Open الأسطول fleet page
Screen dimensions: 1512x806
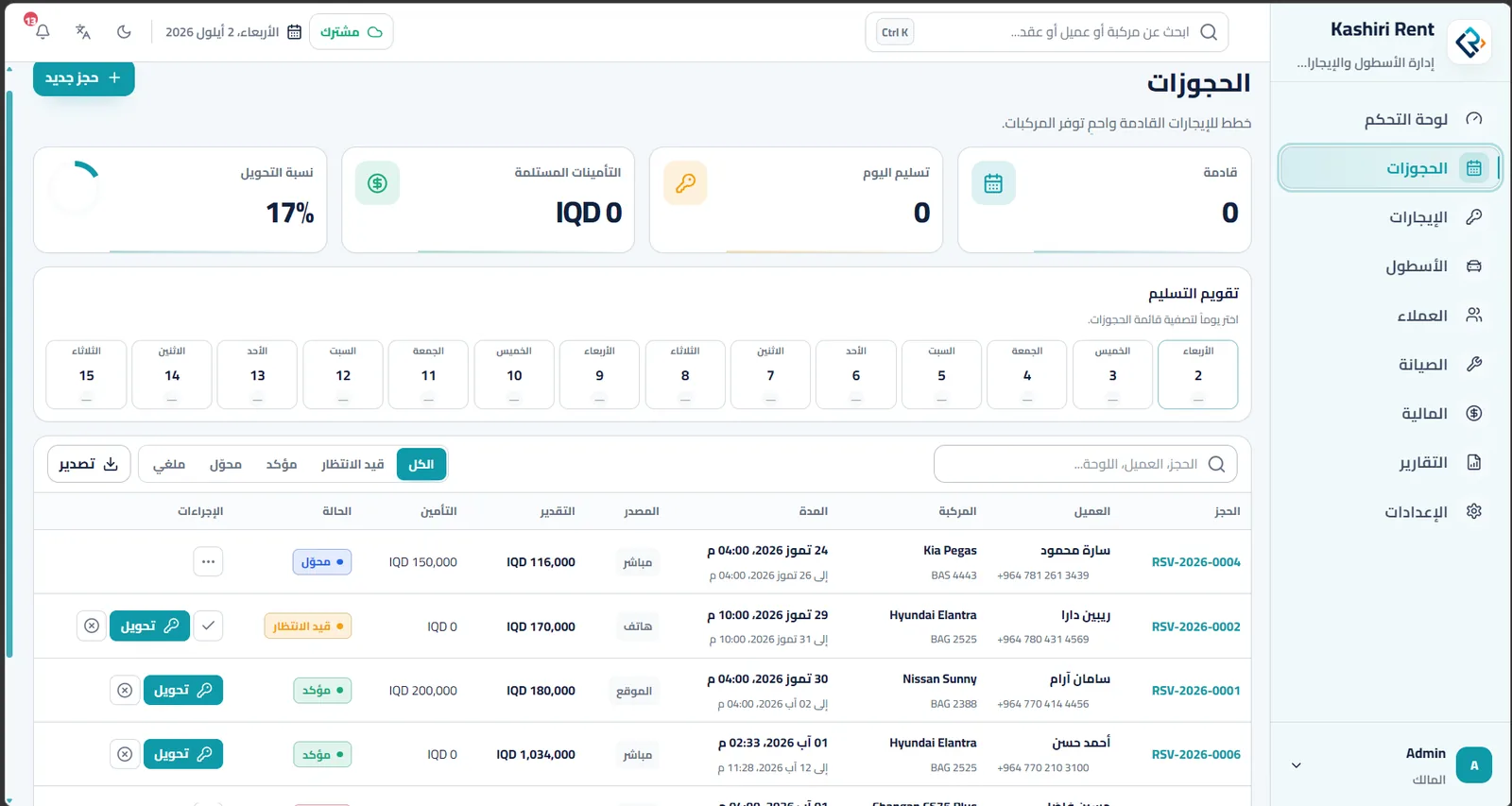(x=1389, y=266)
